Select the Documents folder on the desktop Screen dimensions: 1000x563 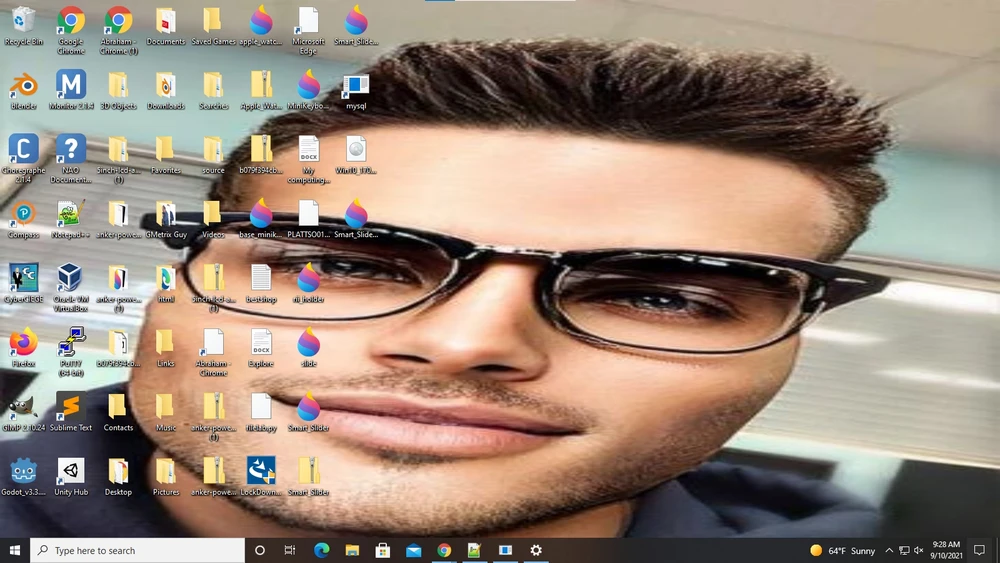(x=165, y=27)
